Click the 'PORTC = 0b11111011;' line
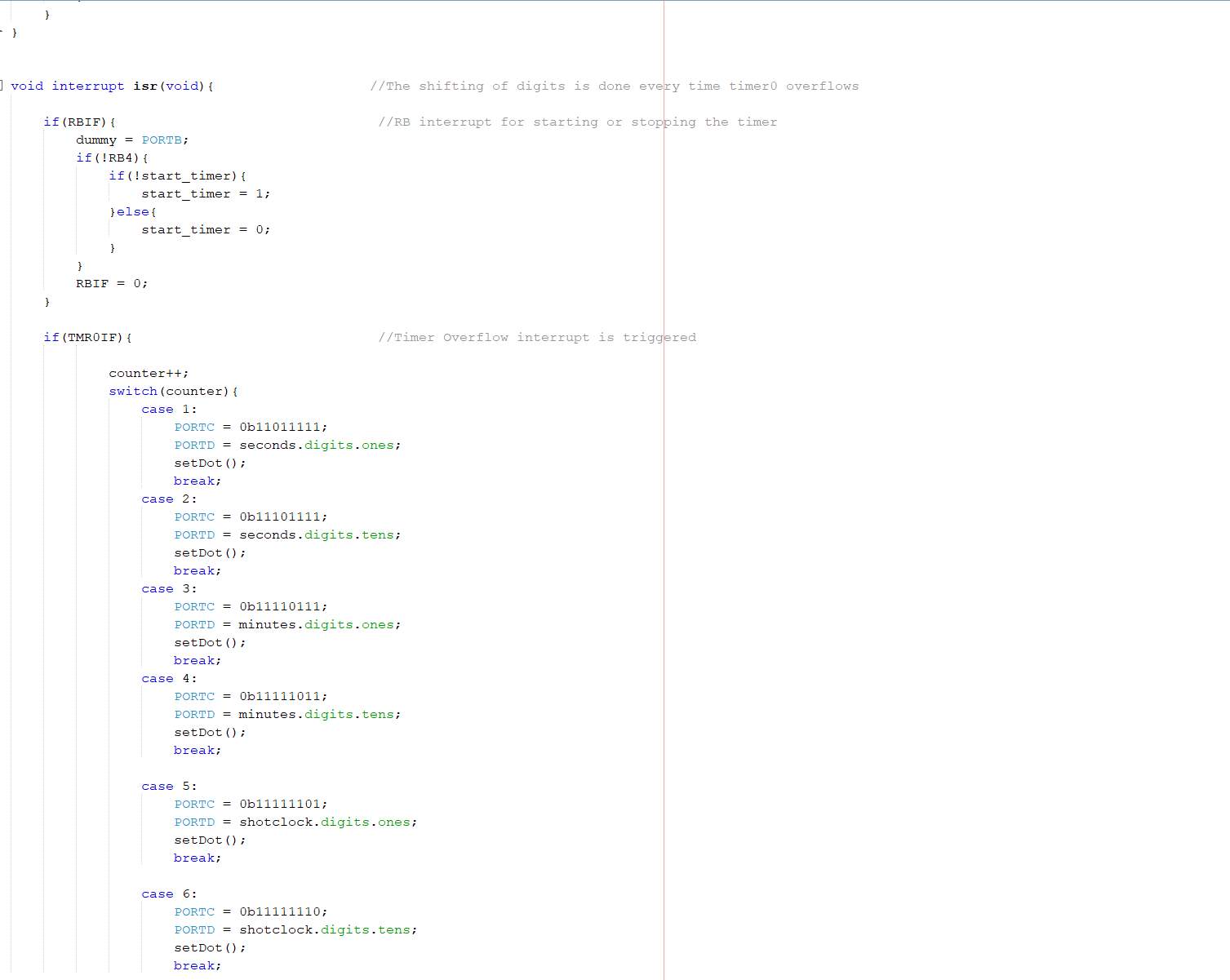The height and width of the screenshot is (980, 1230). tap(251, 696)
